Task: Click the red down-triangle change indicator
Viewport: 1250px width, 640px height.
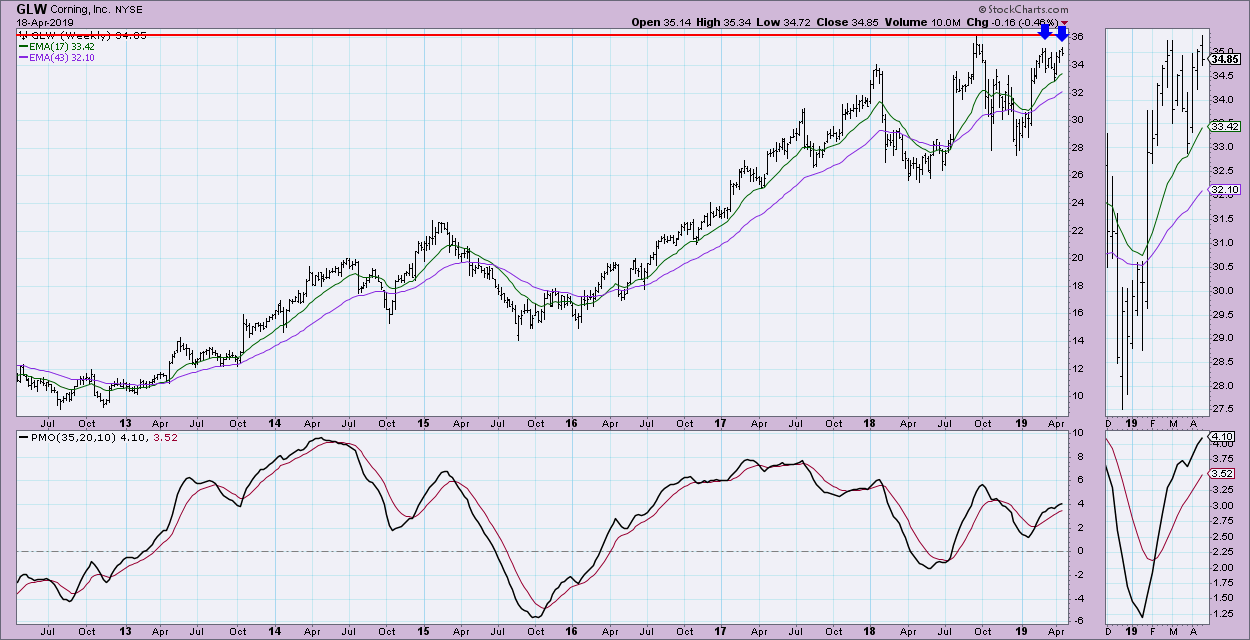Action: tap(1064, 21)
